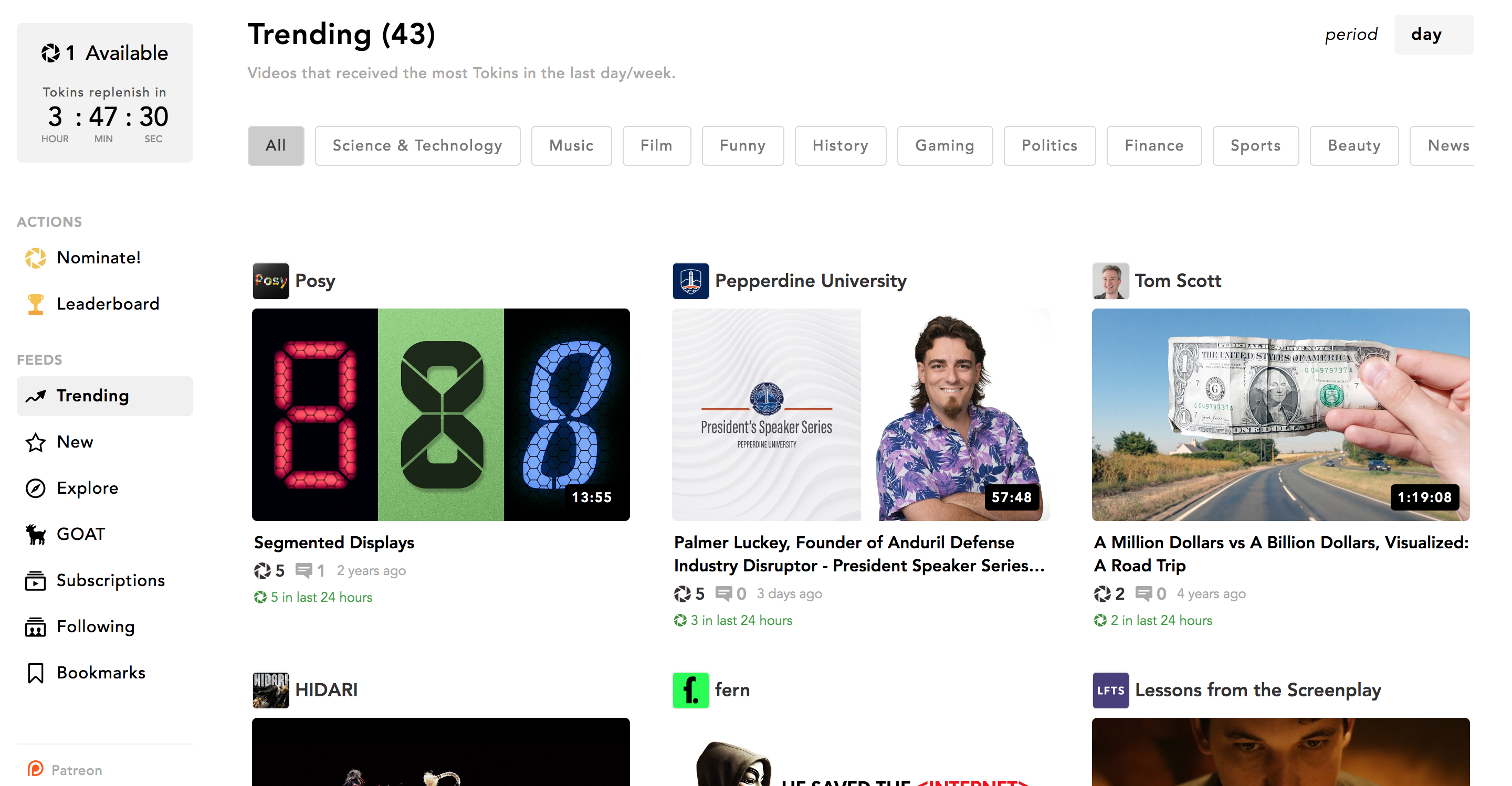Click comment icon under Tom Scott video
The image size is (1512, 786).
1143,593
